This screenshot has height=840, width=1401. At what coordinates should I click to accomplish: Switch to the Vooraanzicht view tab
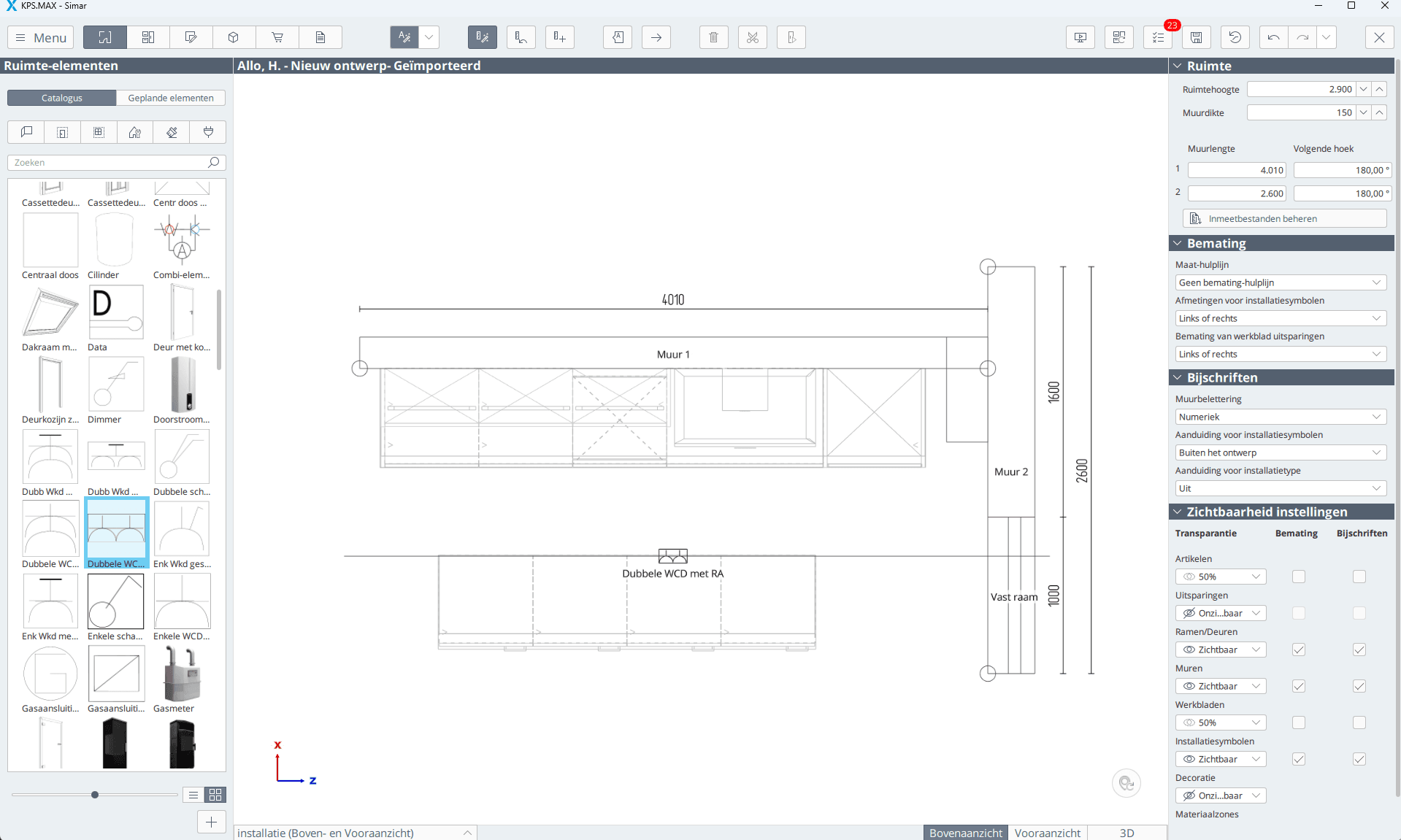(1047, 833)
